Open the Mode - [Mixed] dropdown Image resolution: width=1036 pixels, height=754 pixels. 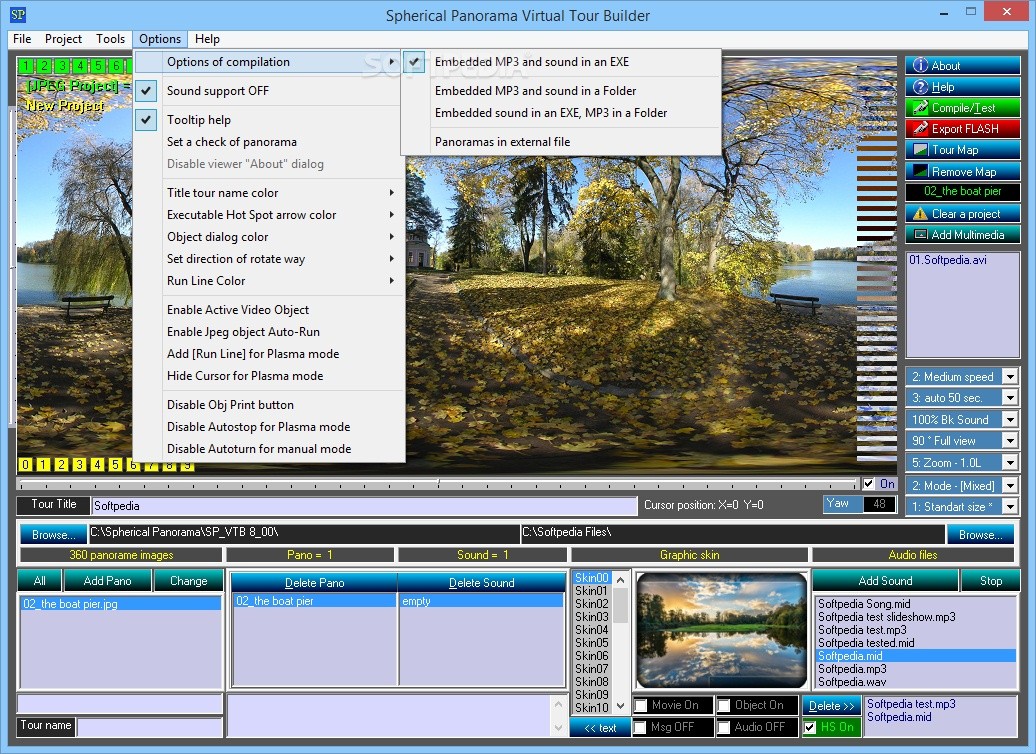(x=1010, y=486)
